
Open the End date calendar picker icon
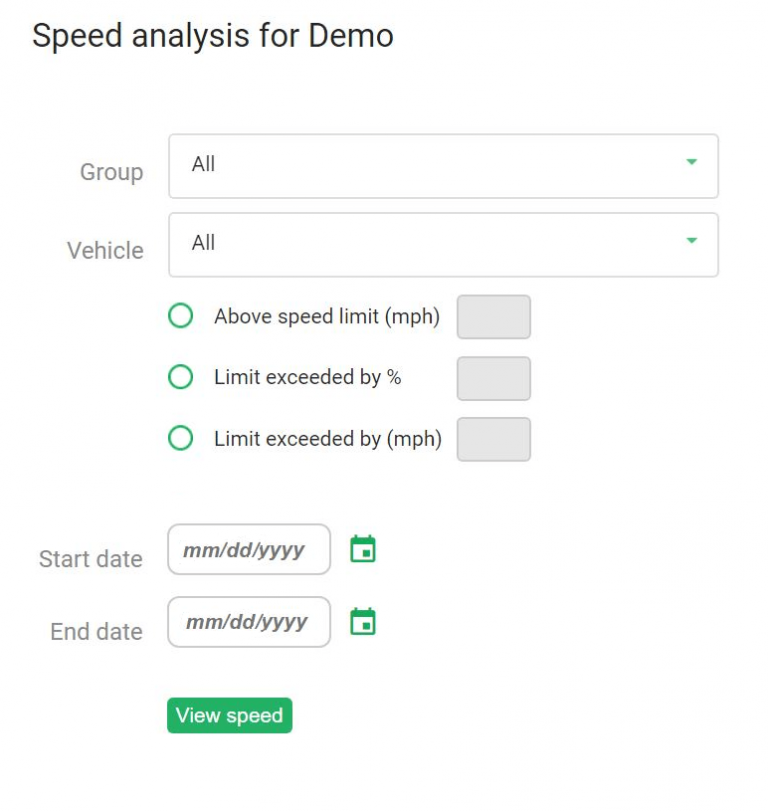point(363,622)
